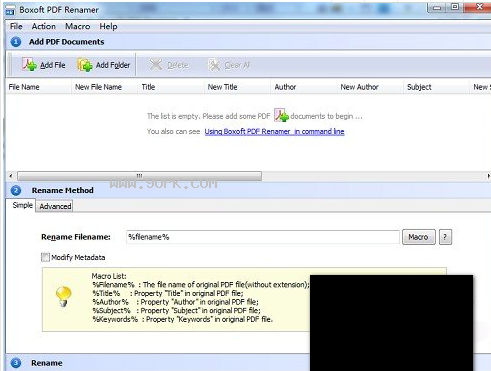491x371 pixels.
Task: Click the step 1 Add PDF Documents icon
Action: [16, 42]
